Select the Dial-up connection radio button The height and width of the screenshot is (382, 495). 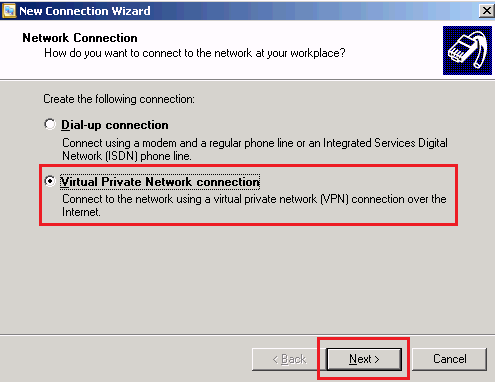[50, 124]
